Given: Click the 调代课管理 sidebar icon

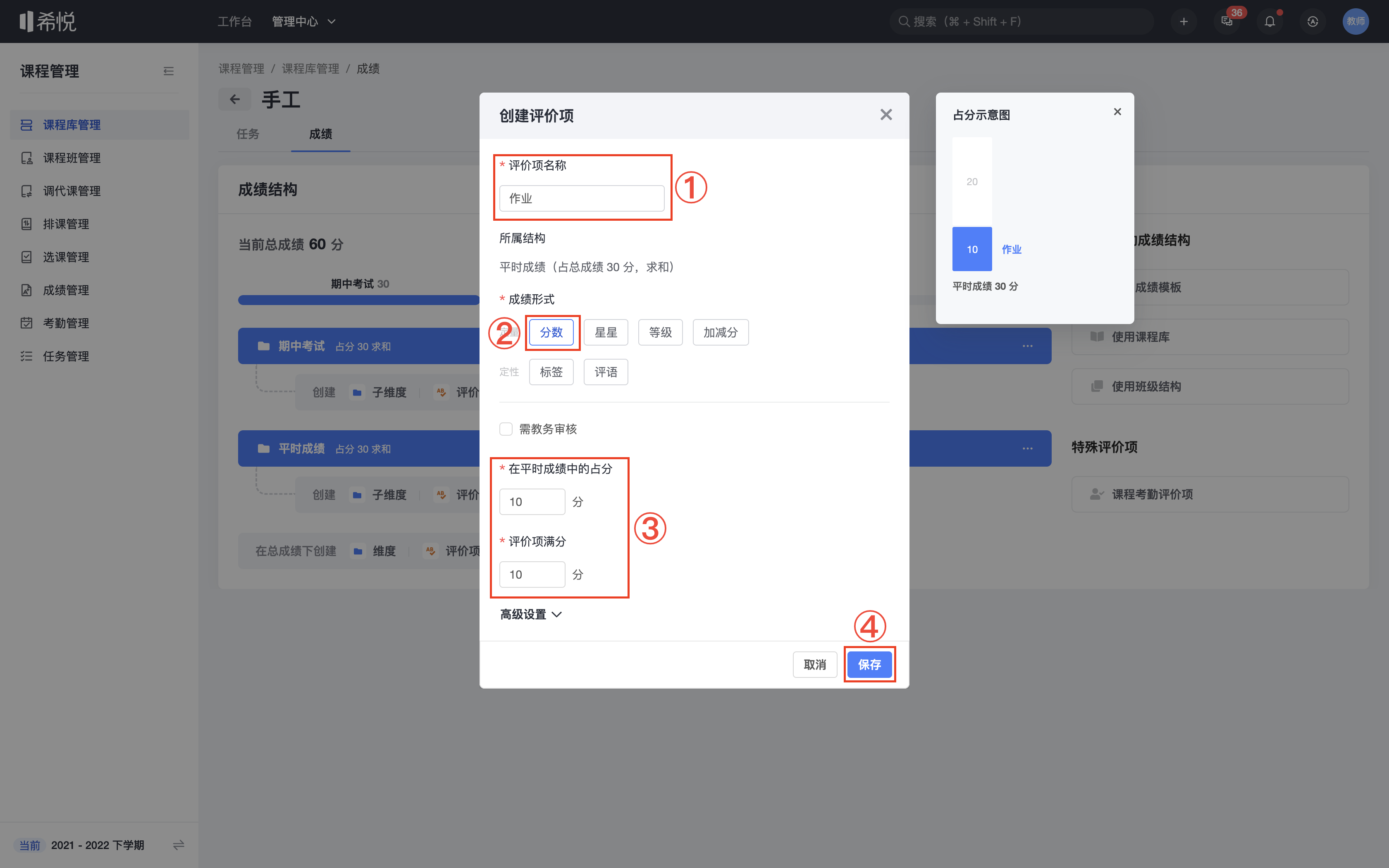Looking at the screenshot, I should point(26,191).
